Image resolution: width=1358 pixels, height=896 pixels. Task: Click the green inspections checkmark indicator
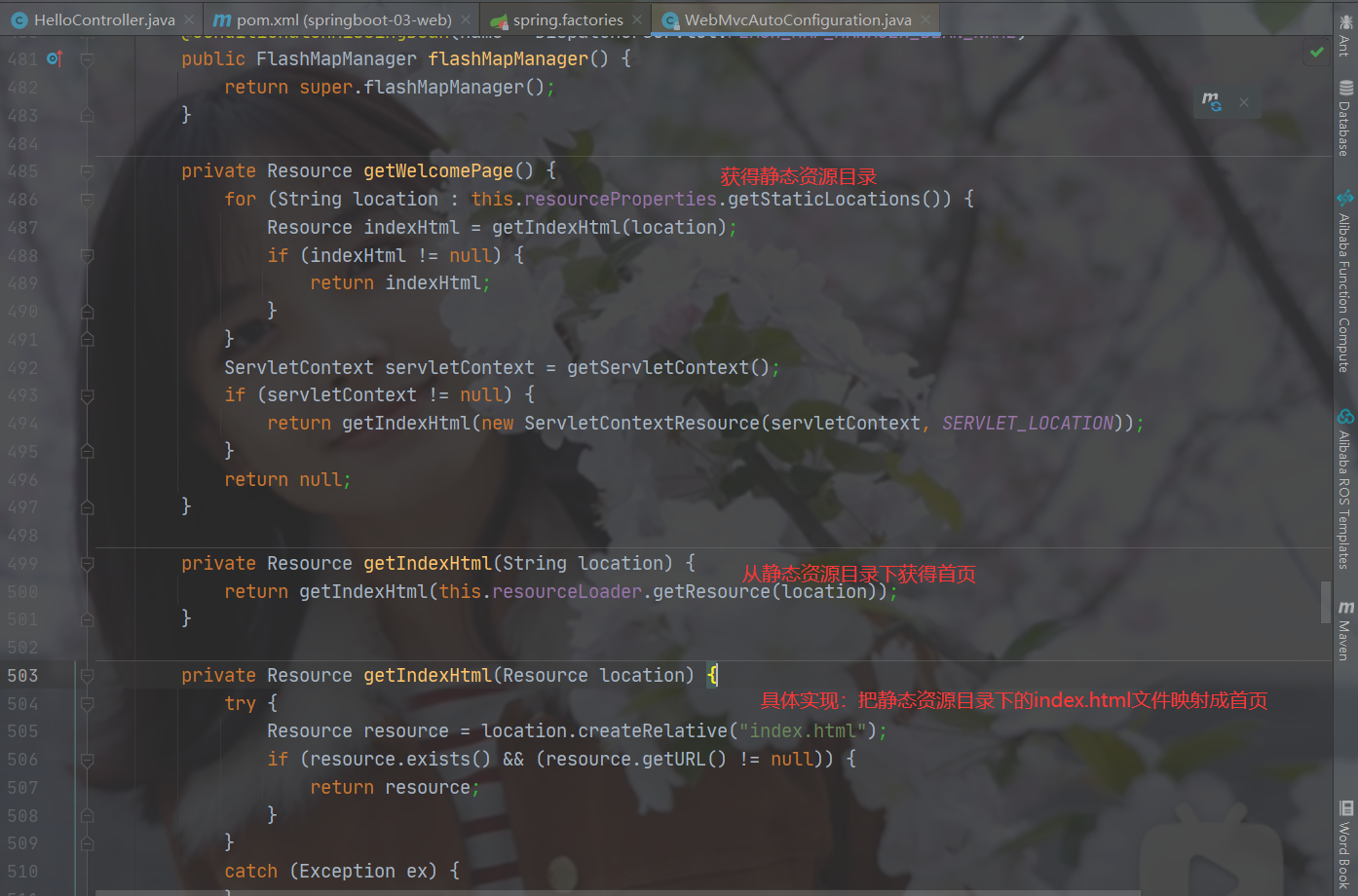(x=1316, y=53)
